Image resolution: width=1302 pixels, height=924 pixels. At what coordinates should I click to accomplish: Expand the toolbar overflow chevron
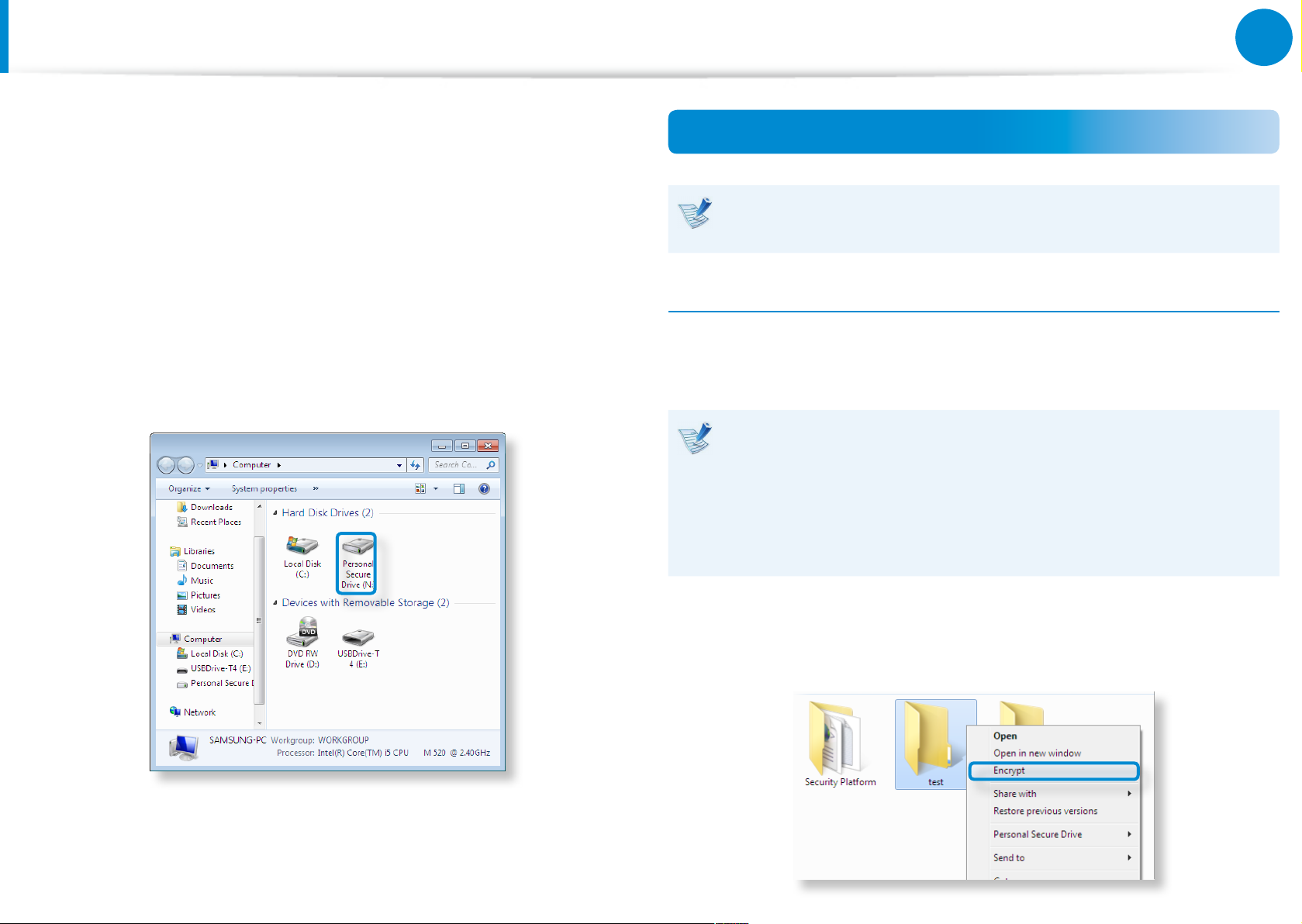316,488
